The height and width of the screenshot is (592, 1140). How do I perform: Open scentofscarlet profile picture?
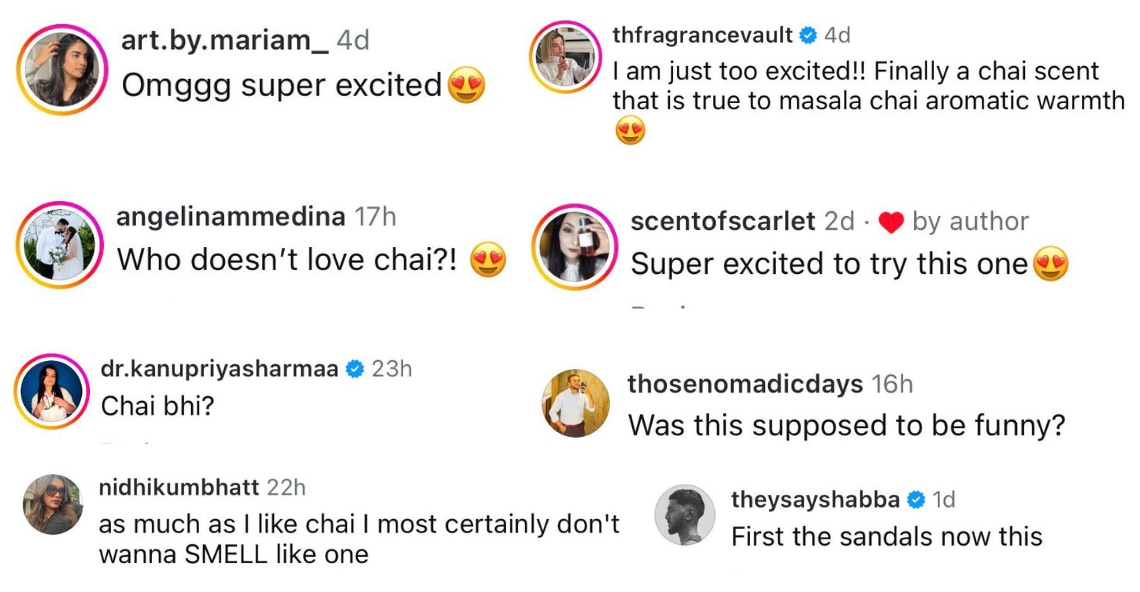[x=576, y=246]
